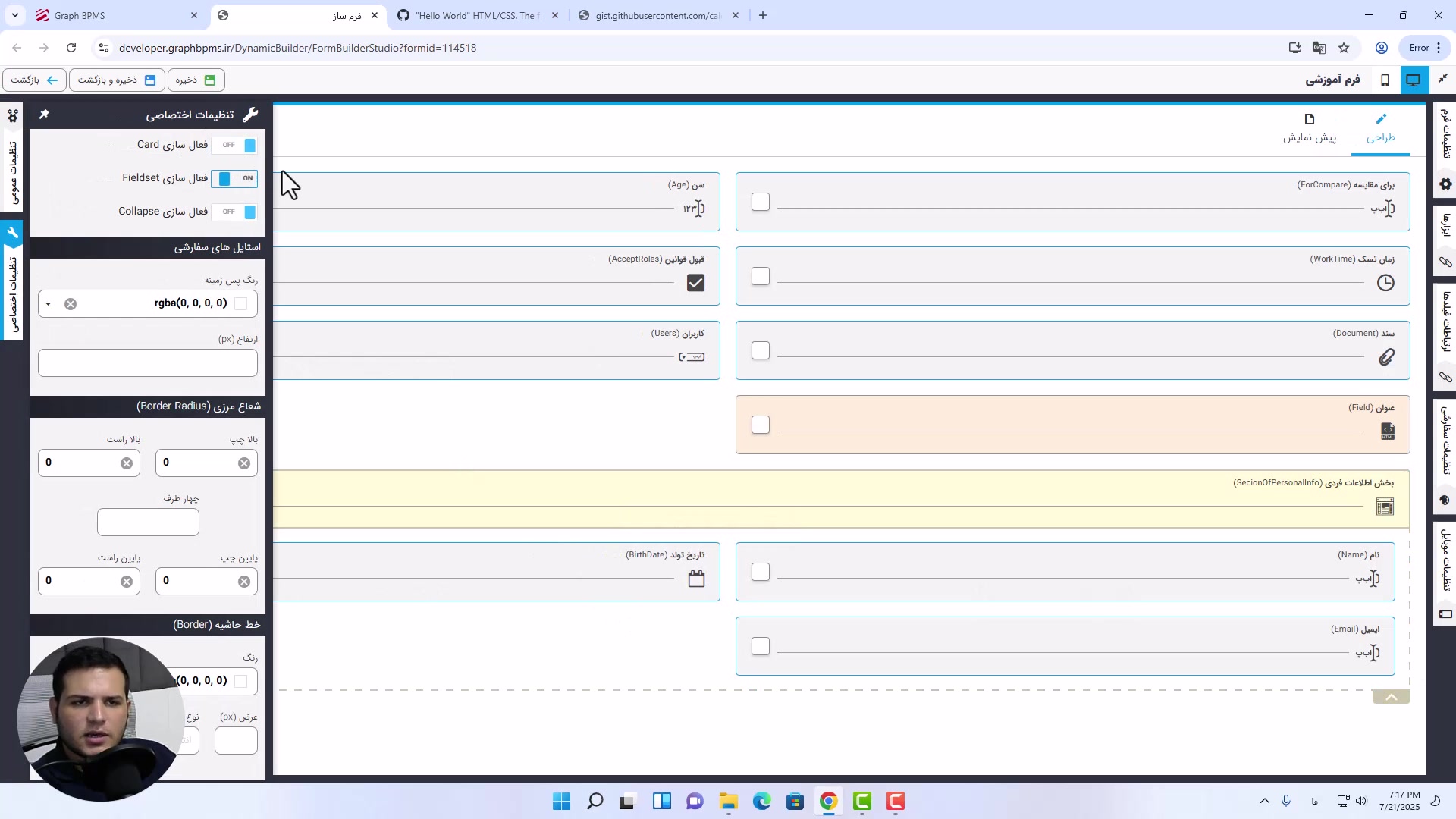Click the paperclip icon in Document field
This screenshot has height=819, width=1456.
pyautogui.click(x=1386, y=357)
